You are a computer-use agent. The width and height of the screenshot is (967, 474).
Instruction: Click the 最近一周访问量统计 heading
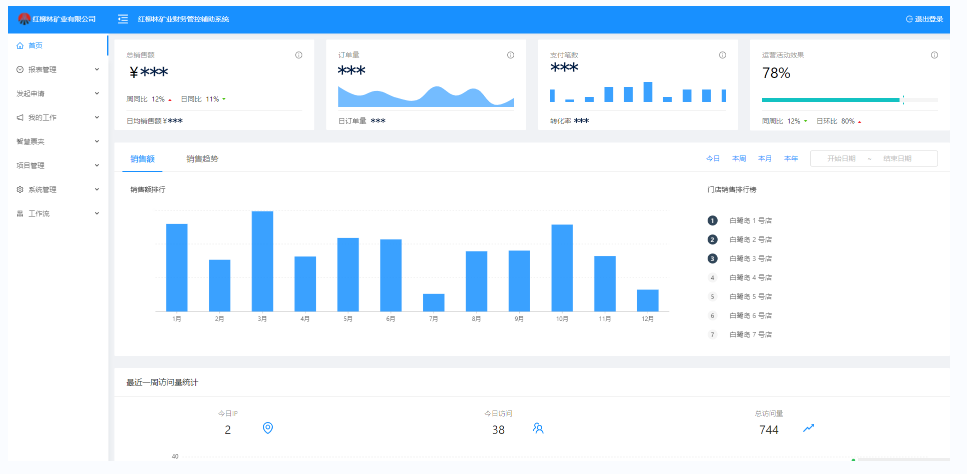coord(162,383)
